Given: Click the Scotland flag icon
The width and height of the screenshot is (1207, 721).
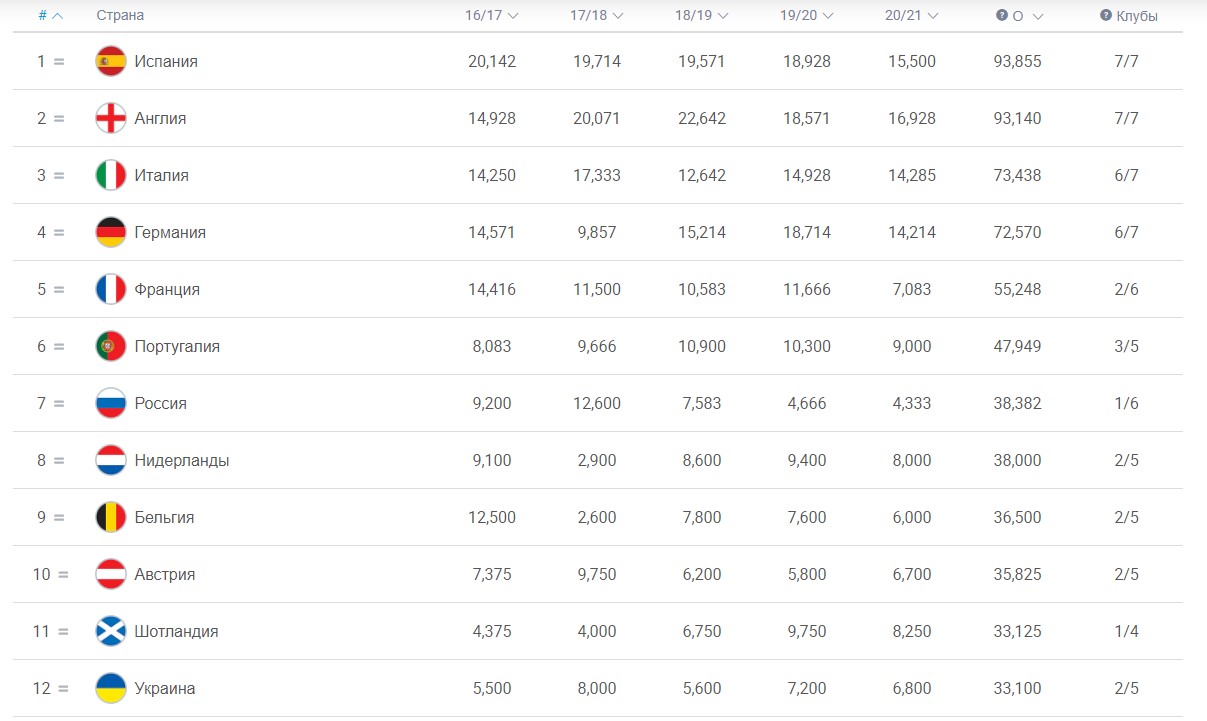Looking at the screenshot, I should 110,631.
